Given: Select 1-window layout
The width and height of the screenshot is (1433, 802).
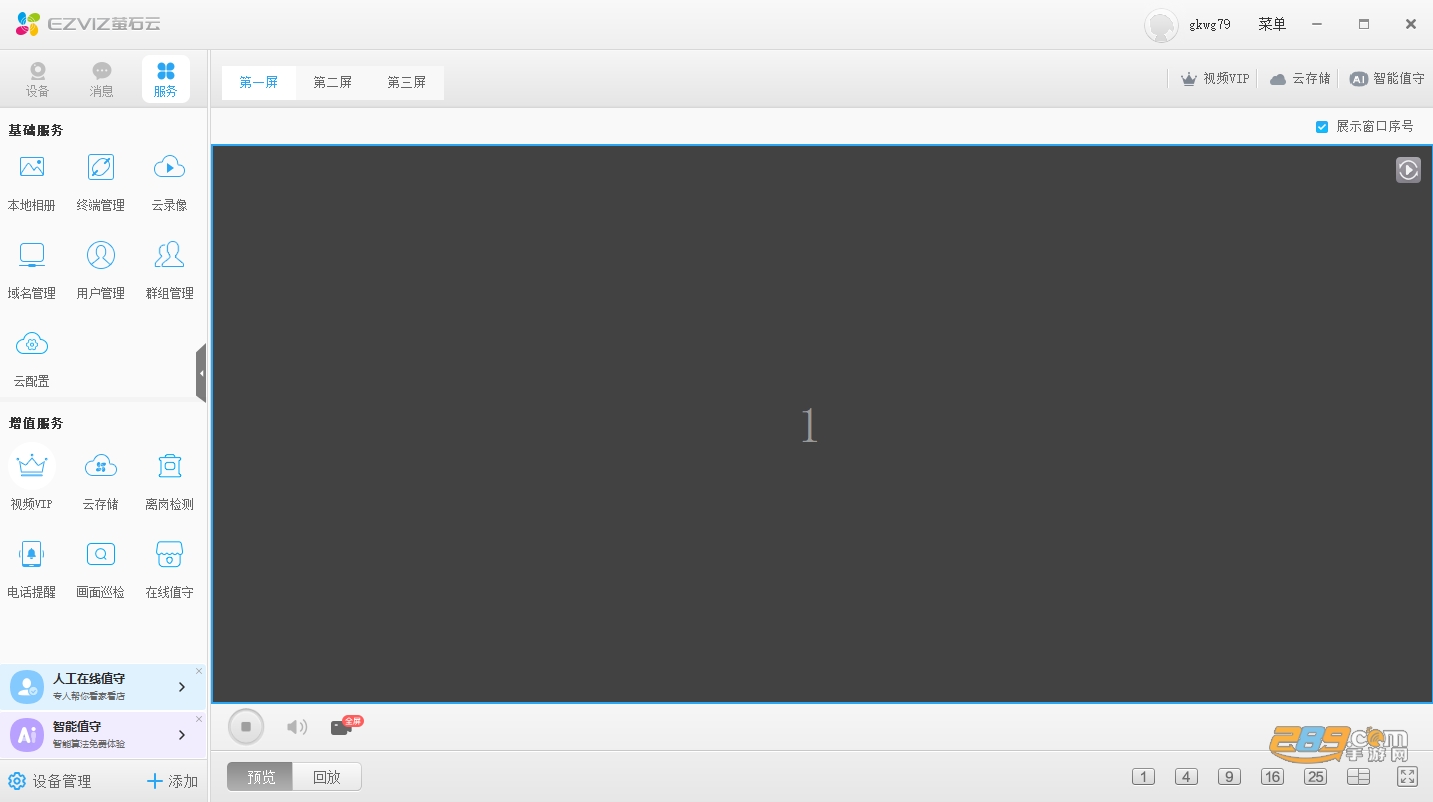Looking at the screenshot, I should coord(1143,777).
